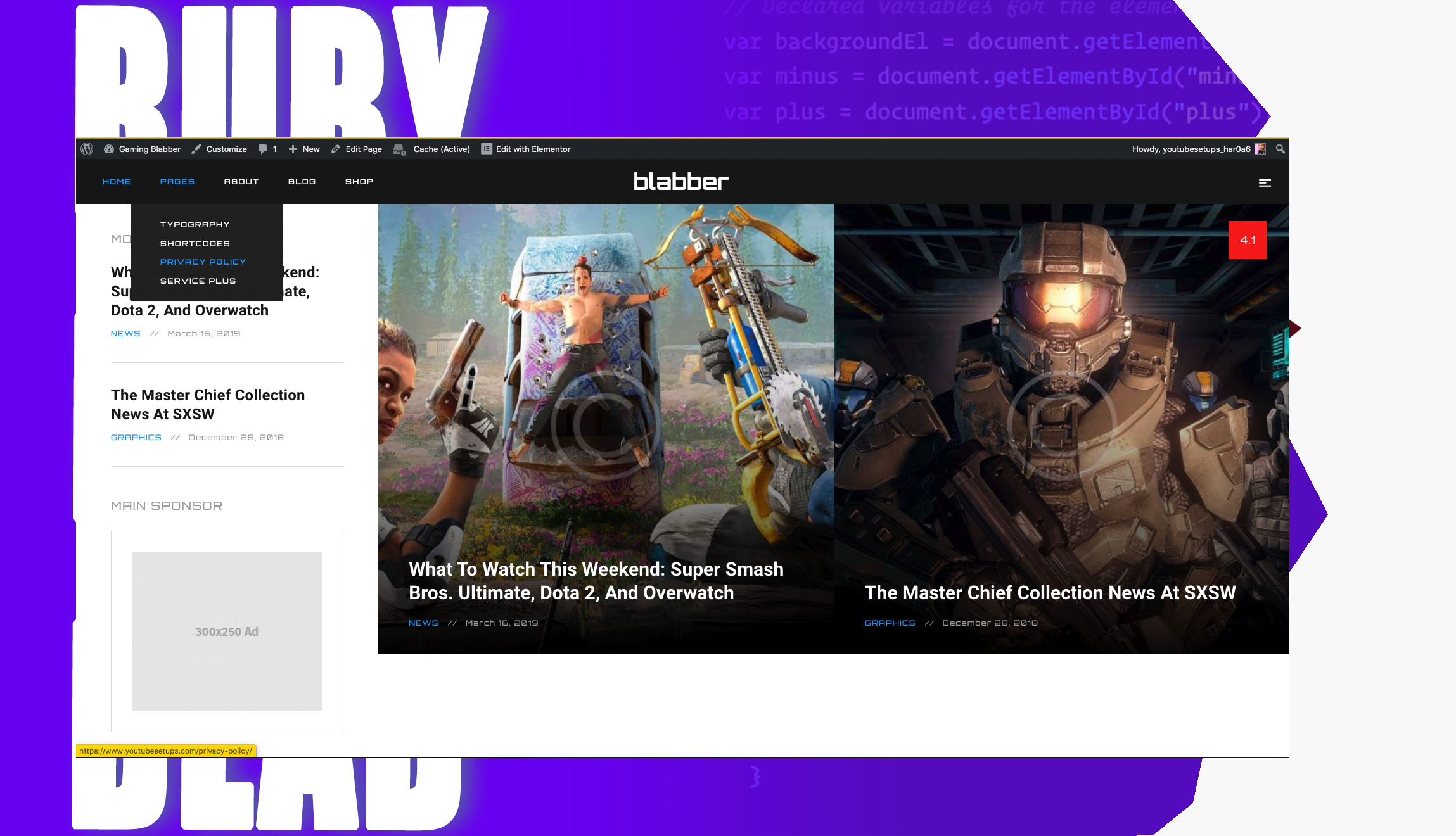The image size is (1456, 836).
Task: Click the New post plus icon
Action: click(294, 149)
